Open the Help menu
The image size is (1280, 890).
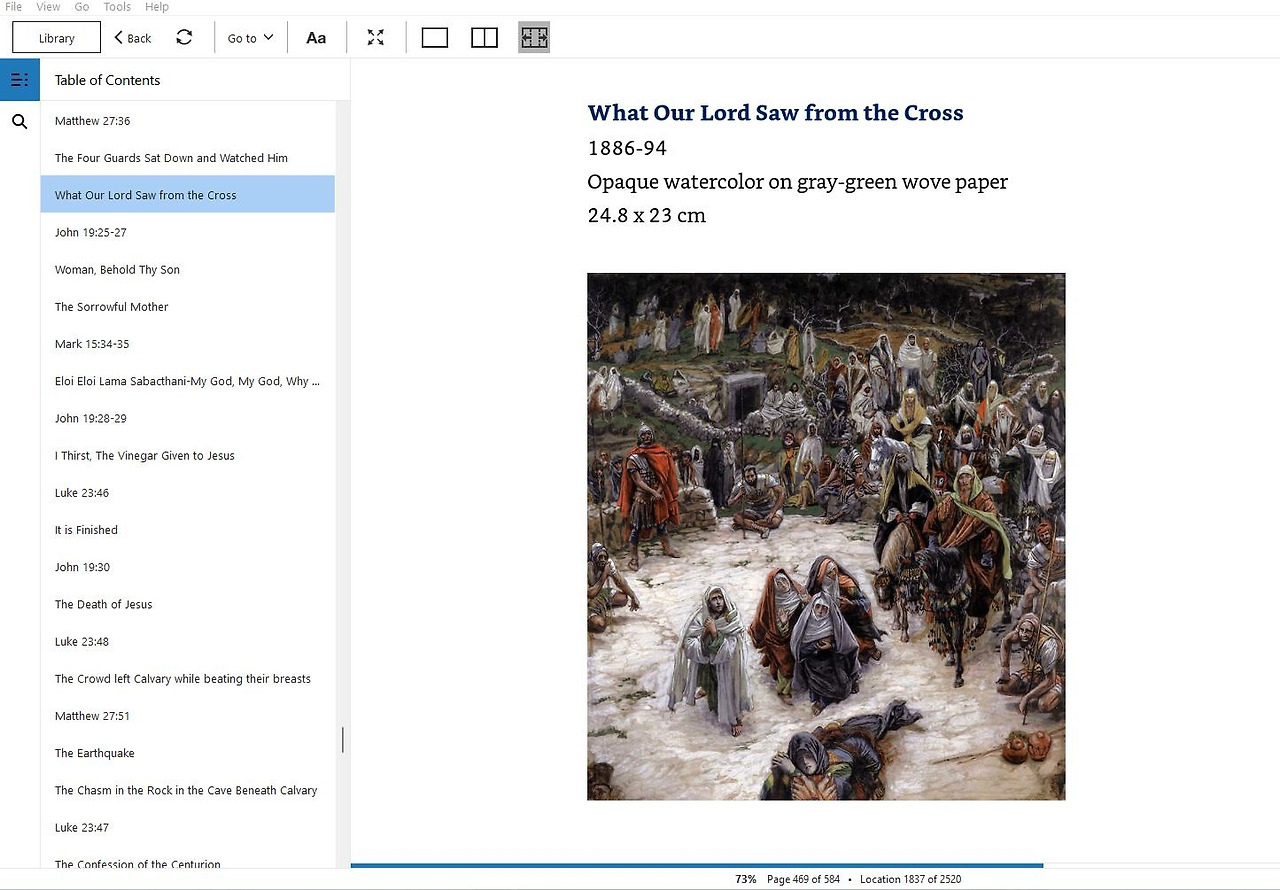pyautogui.click(x=157, y=7)
